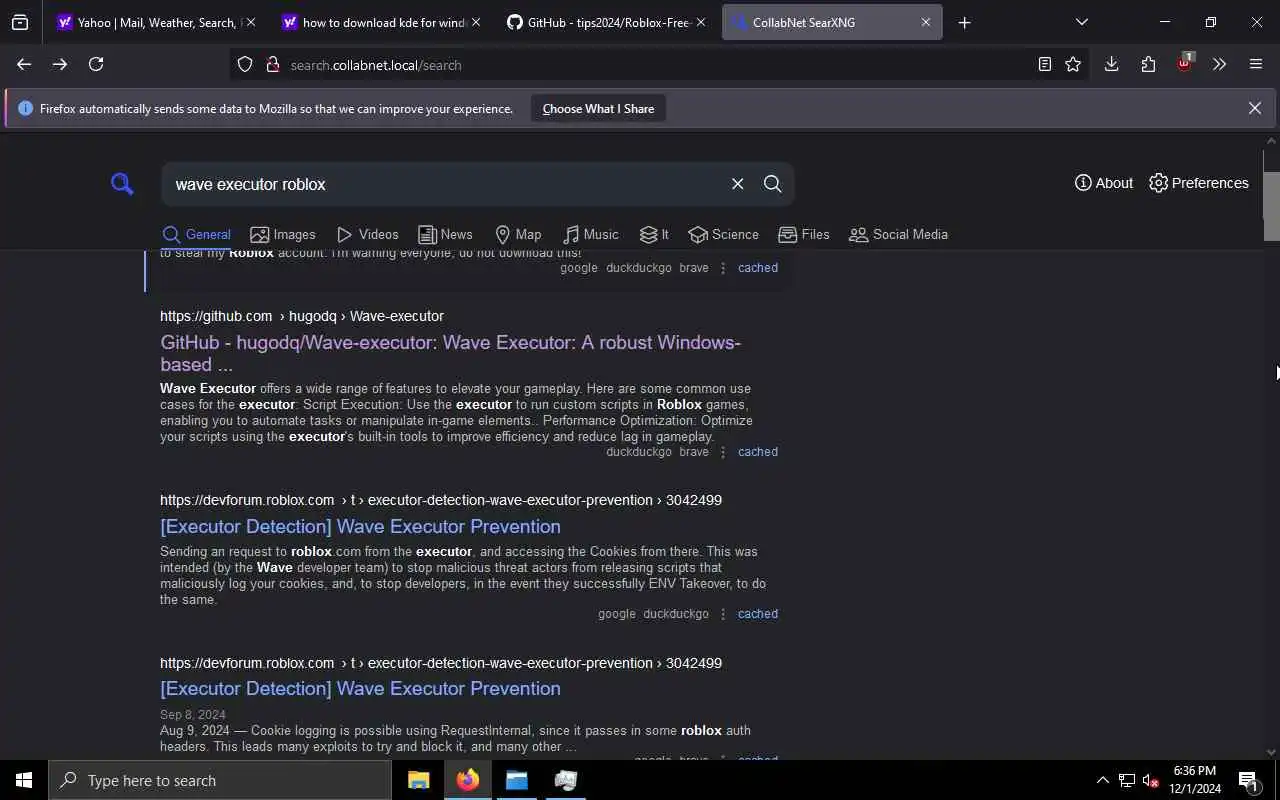Open File Explorer from taskbar
Viewport: 1280px width, 800px height.
click(418, 780)
